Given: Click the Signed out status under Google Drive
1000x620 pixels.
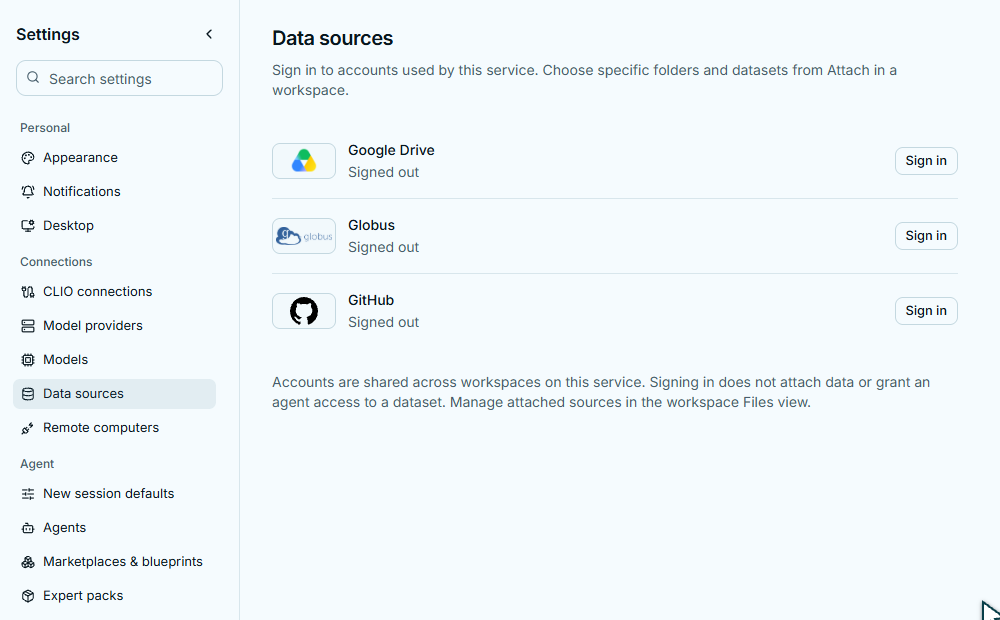Looking at the screenshot, I should pos(383,172).
